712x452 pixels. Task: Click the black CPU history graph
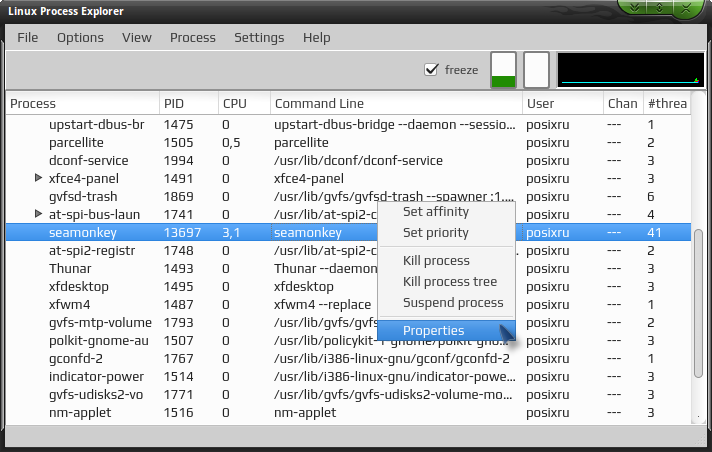click(631, 70)
